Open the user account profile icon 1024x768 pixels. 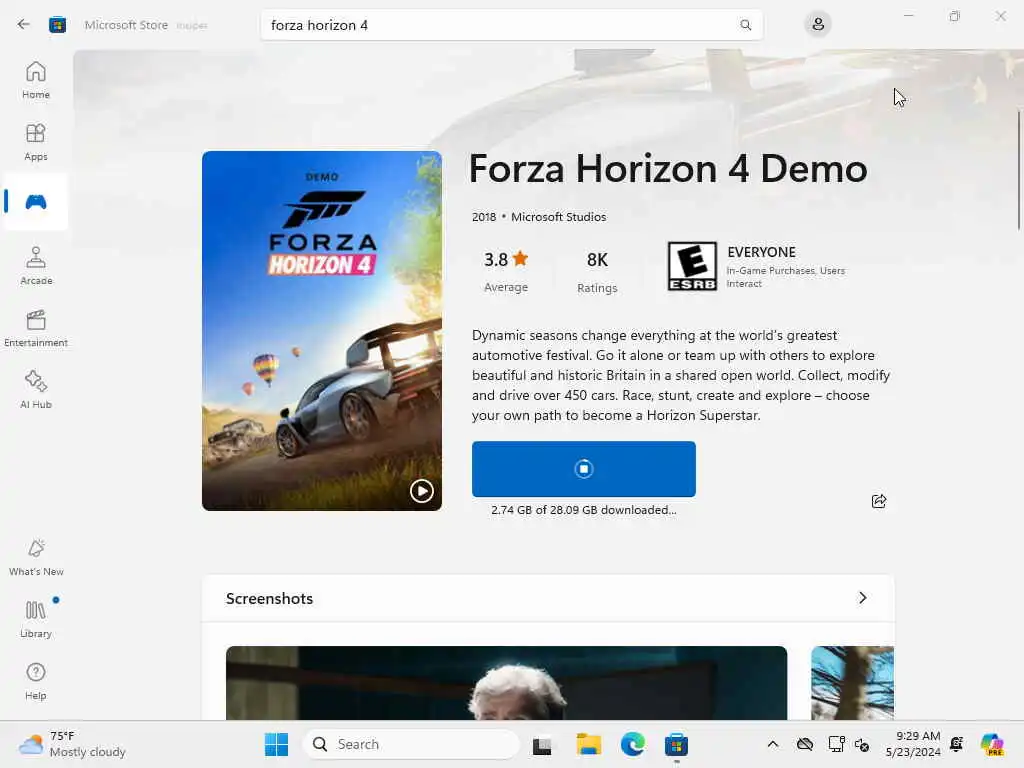[818, 25]
